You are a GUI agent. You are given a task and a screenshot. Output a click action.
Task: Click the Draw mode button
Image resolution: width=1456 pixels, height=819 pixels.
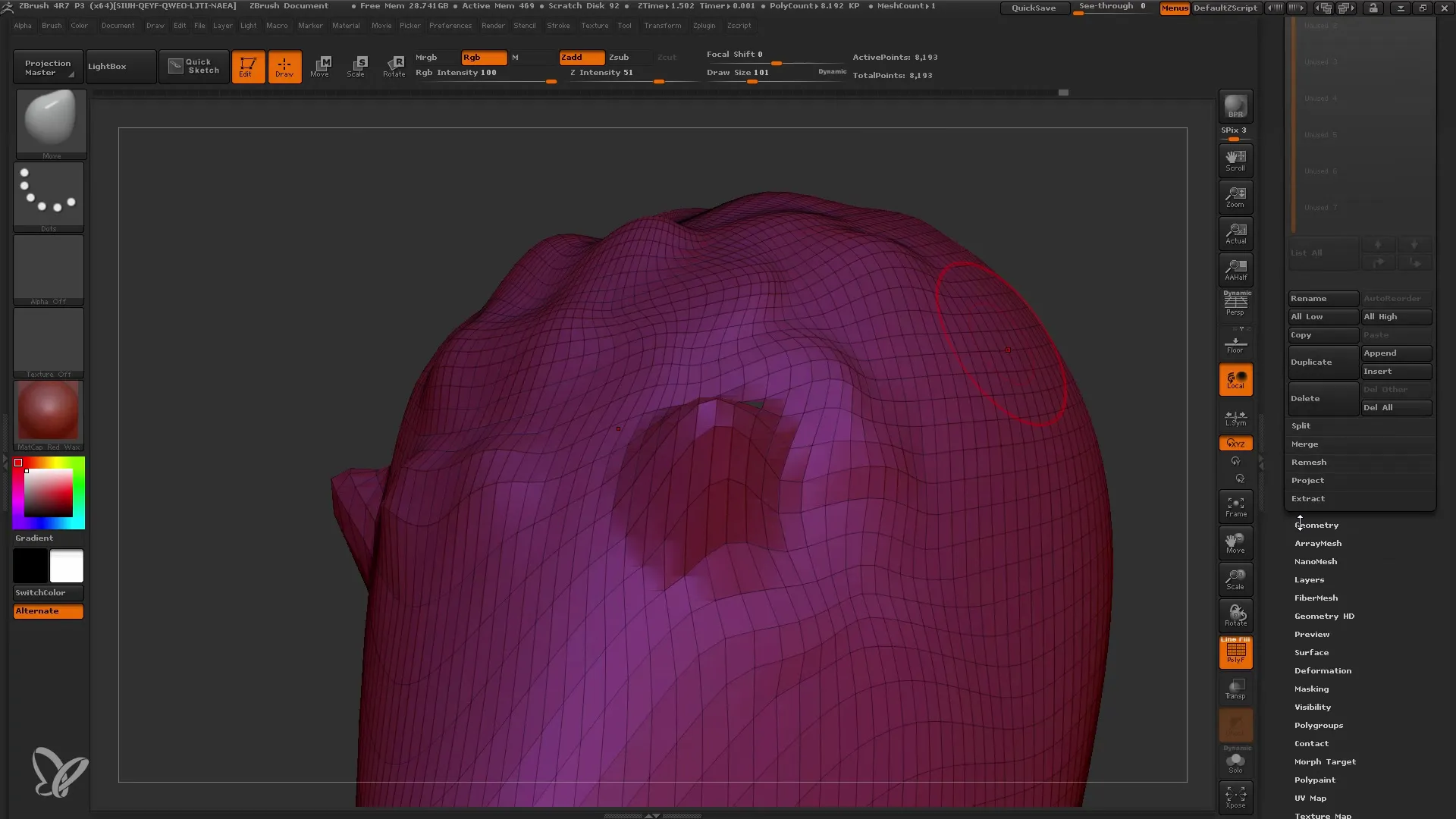coord(283,66)
